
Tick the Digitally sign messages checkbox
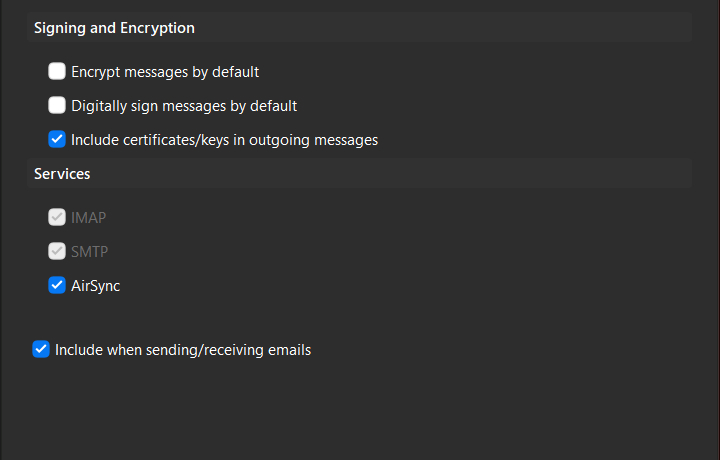(57, 106)
